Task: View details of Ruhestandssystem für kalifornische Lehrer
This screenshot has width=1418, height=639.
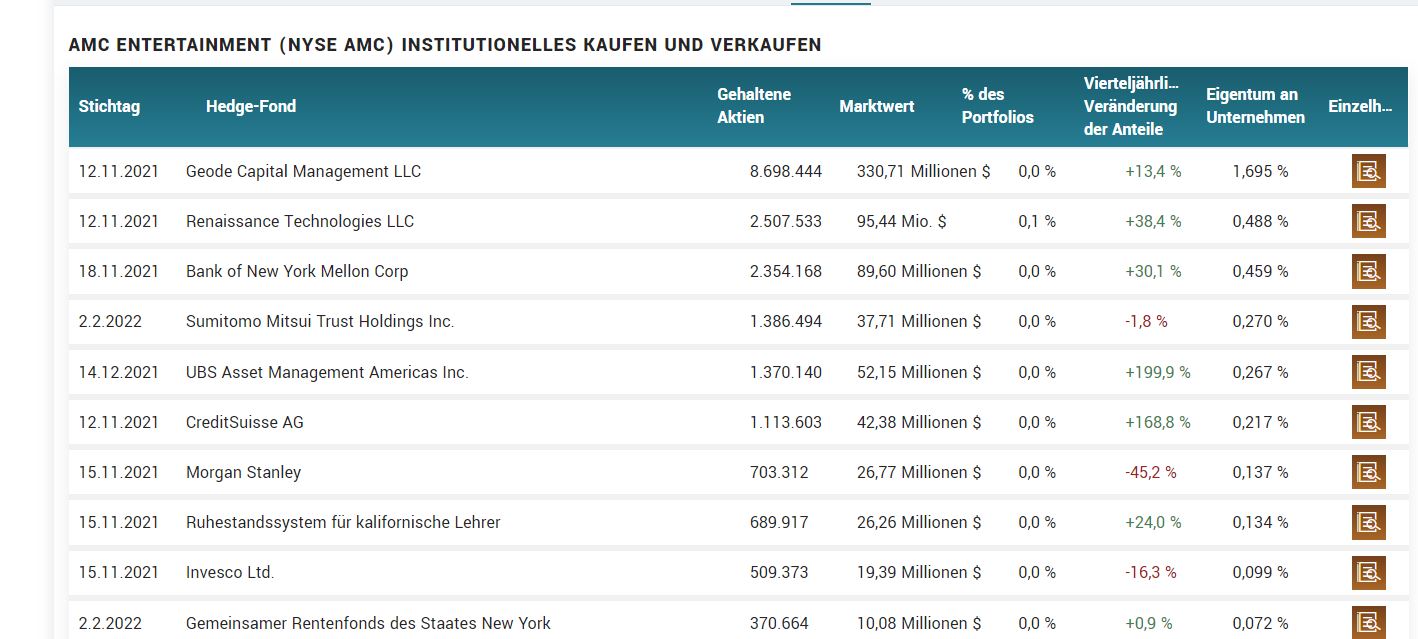Action: 1369,522
